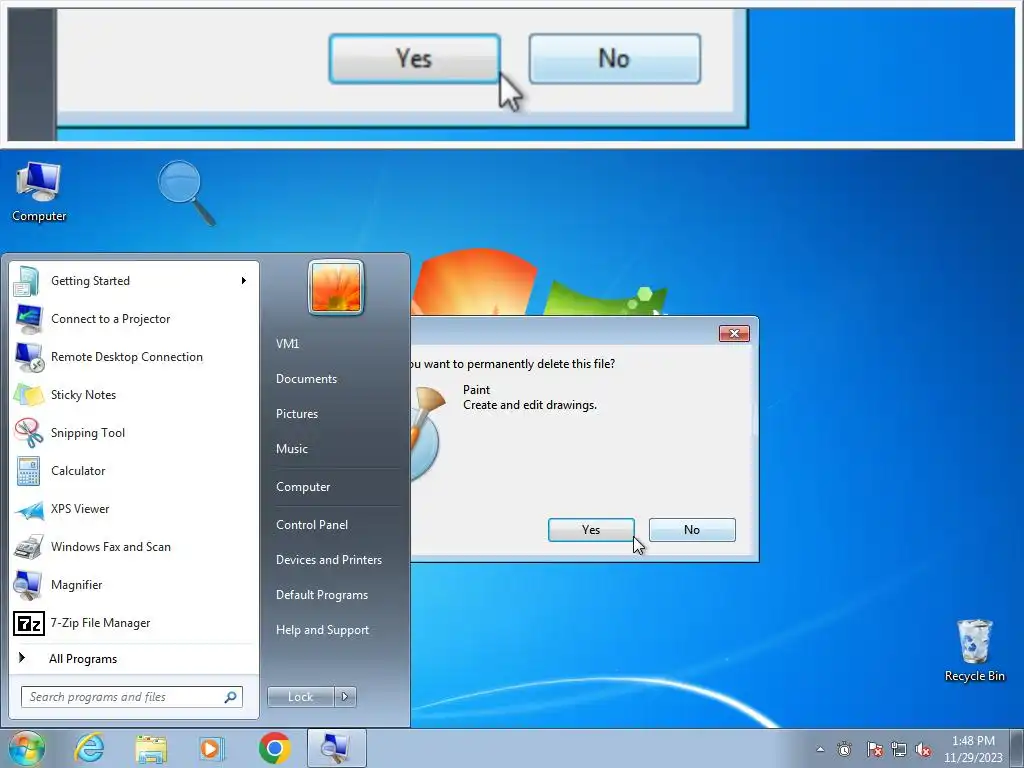Open Help and Support
Image resolution: width=1024 pixels, height=768 pixels.
click(x=322, y=630)
